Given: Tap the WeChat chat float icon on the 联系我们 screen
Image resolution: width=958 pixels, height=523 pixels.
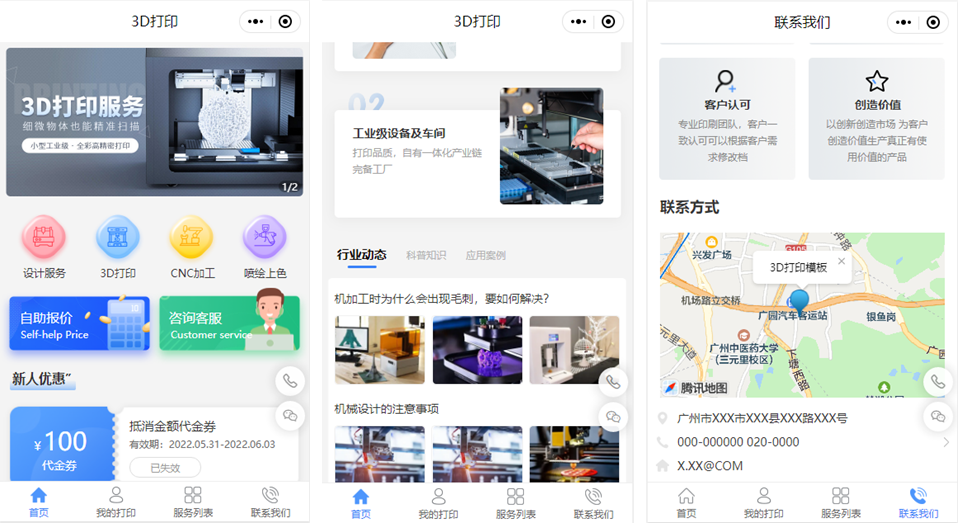Looking at the screenshot, I should [937, 417].
